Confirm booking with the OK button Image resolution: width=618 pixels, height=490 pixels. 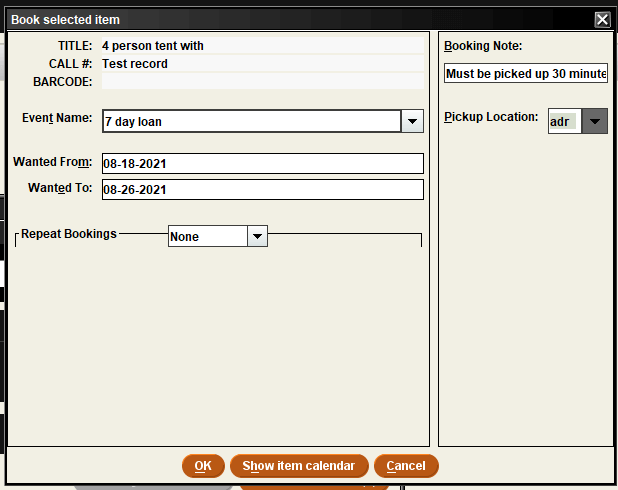(203, 466)
